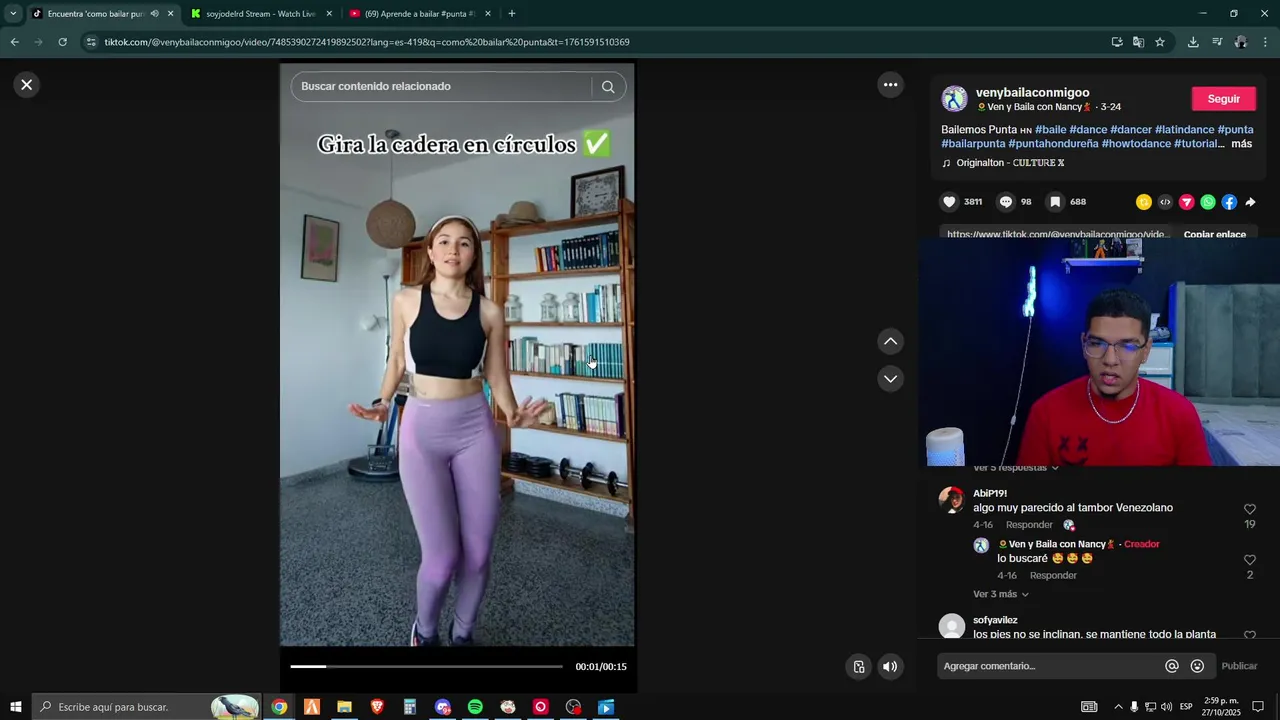Open the #puntahondureña hashtag
The height and width of the screenshot is (720, 1280).
coord(1053,144)
